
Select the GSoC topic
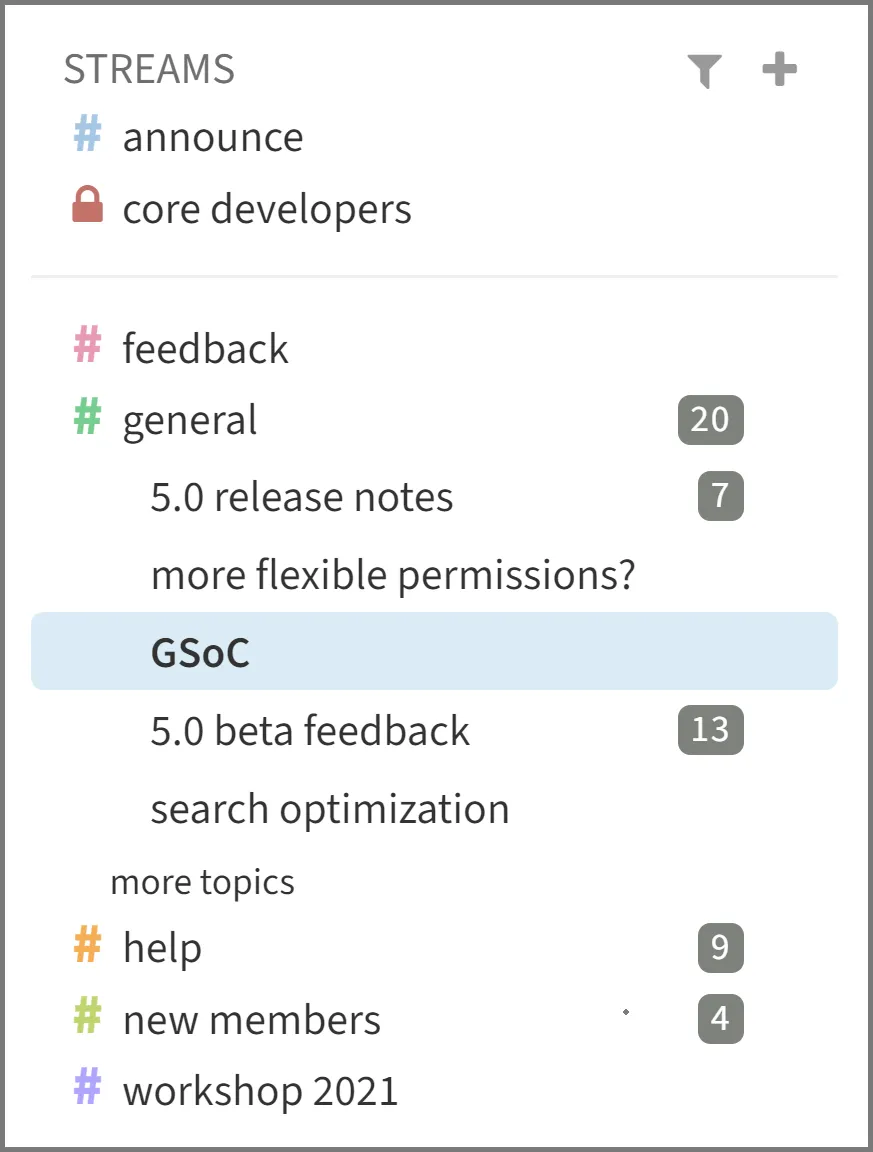[200, 652]
